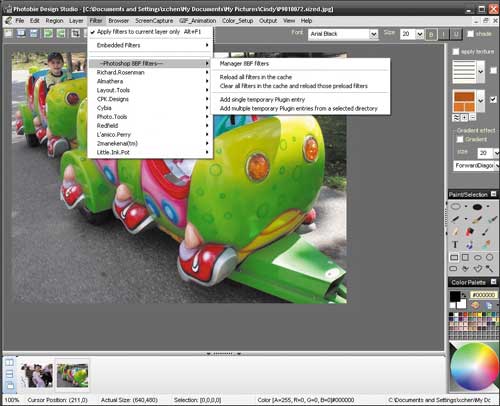Viewport: 500px width, 406px height.
Task: Uncheck the box beside orange pattern dropdown
Action: [493, 99]
